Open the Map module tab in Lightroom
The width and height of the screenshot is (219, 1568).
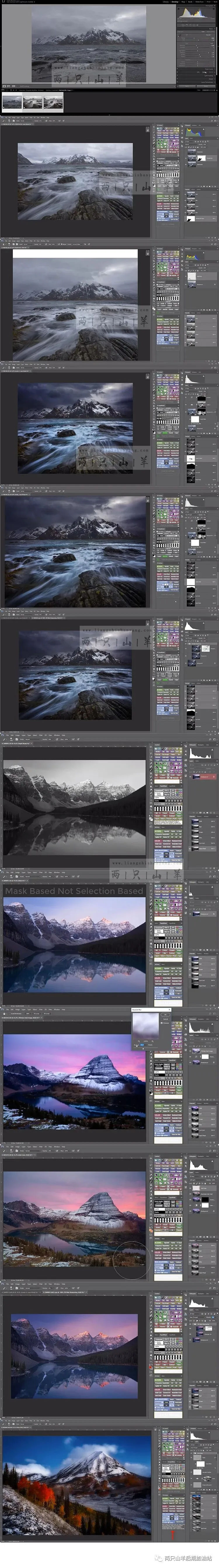(x=183, y=2)
